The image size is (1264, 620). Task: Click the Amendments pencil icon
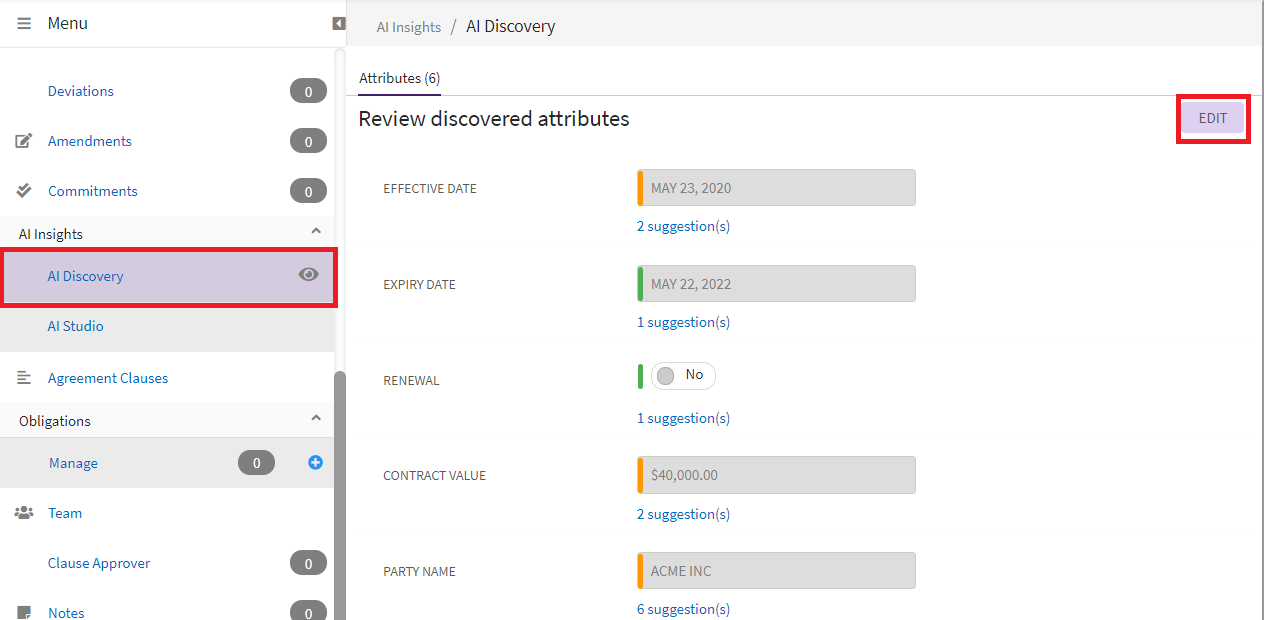click(24, 141)
